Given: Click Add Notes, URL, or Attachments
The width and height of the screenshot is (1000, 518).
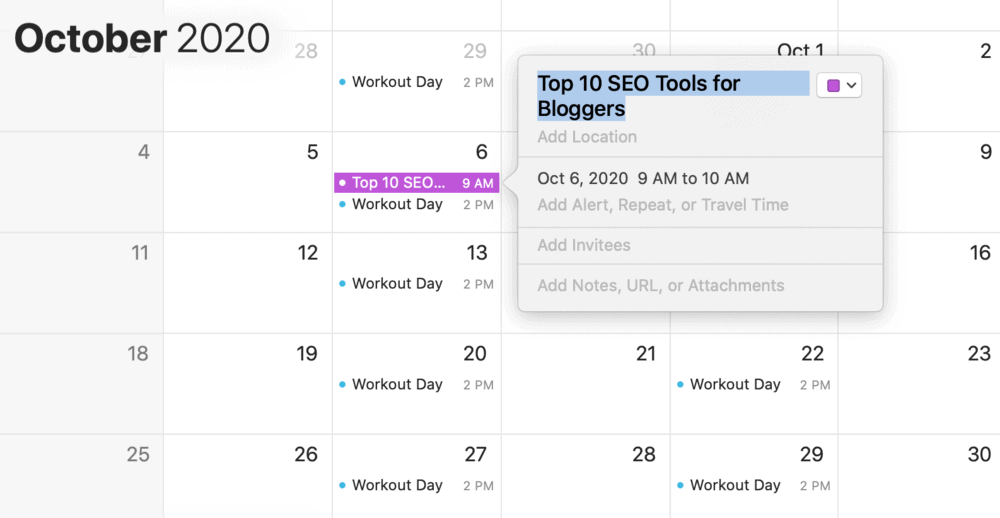Looking at the screenshot, I should [661, 286].
